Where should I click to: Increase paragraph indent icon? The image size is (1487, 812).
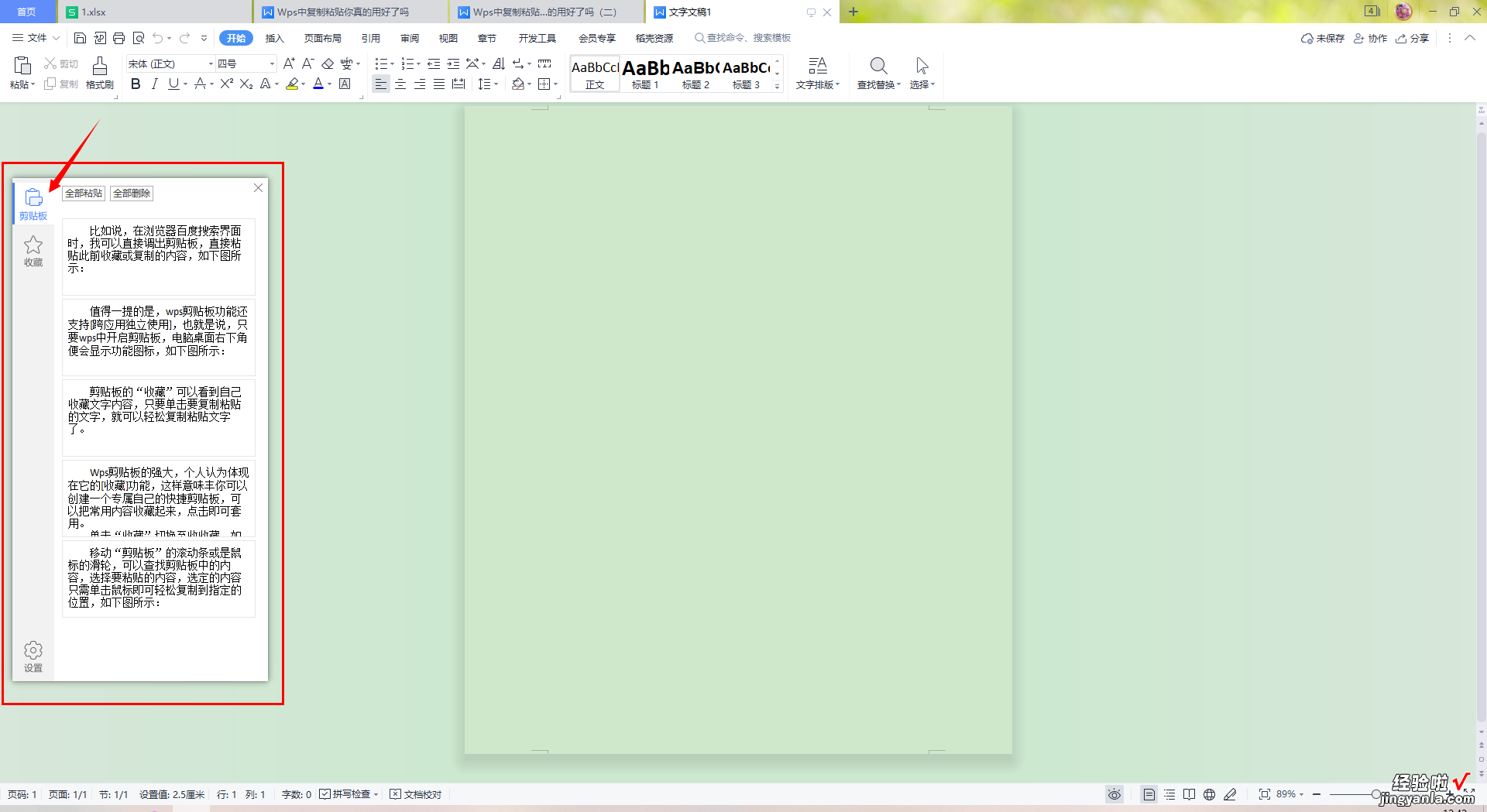tap(453, 63)
